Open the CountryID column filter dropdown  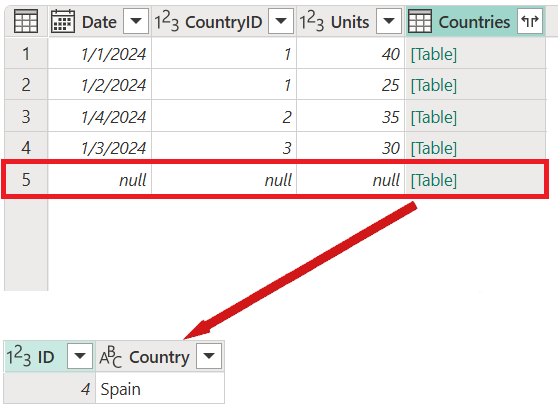tap(281, 21)
